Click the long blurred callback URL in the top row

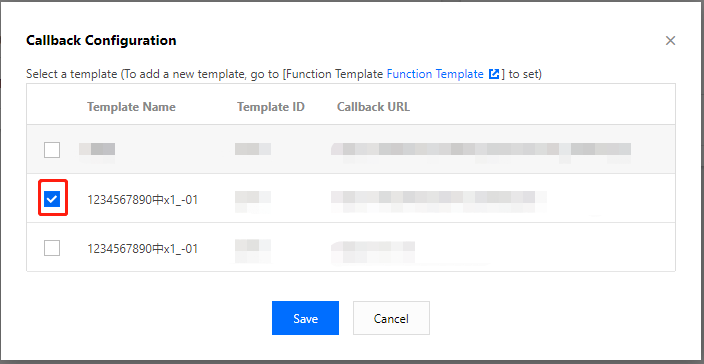(x=481, y=151)
